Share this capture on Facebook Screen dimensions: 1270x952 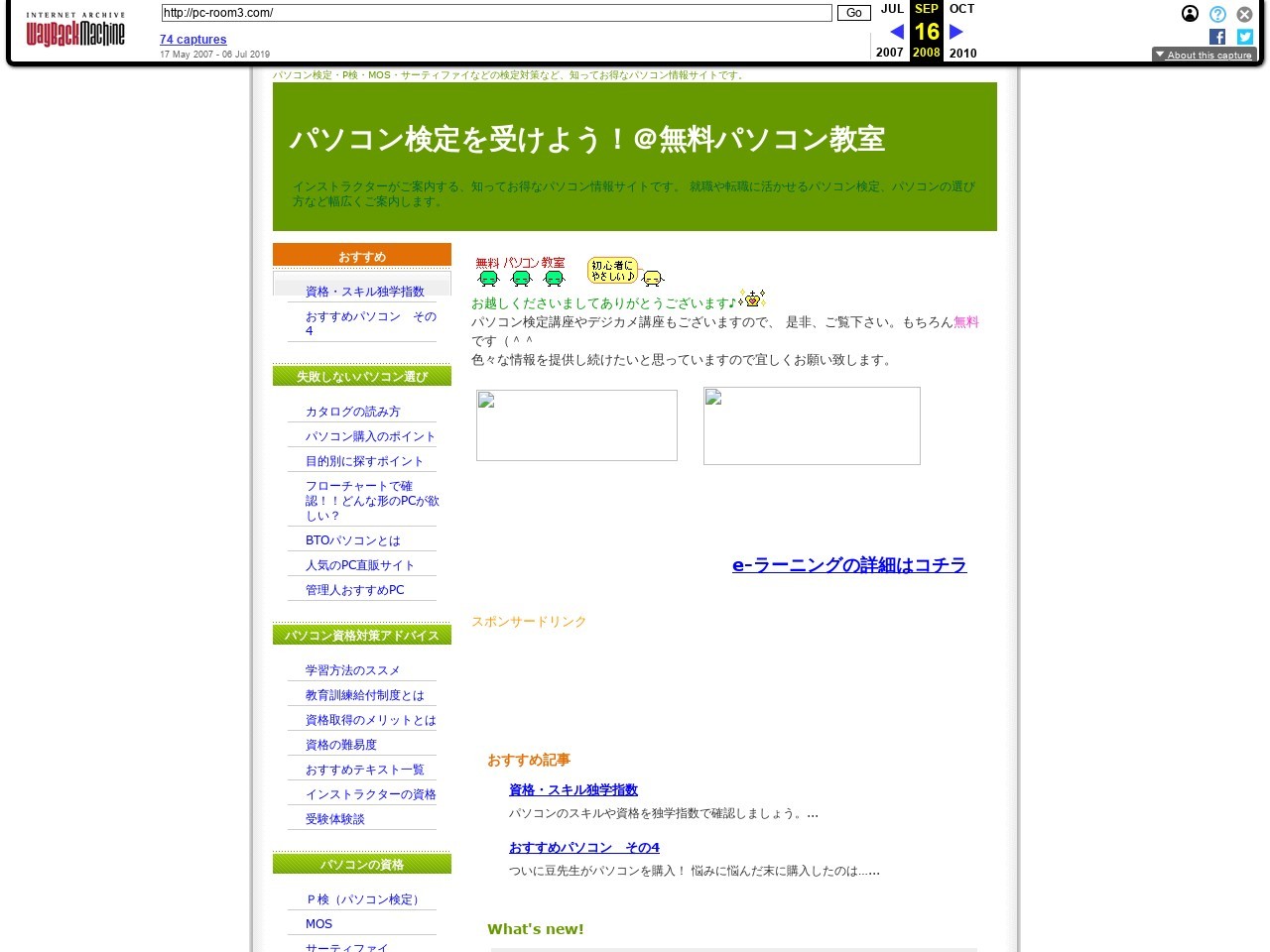point(1216,36)
